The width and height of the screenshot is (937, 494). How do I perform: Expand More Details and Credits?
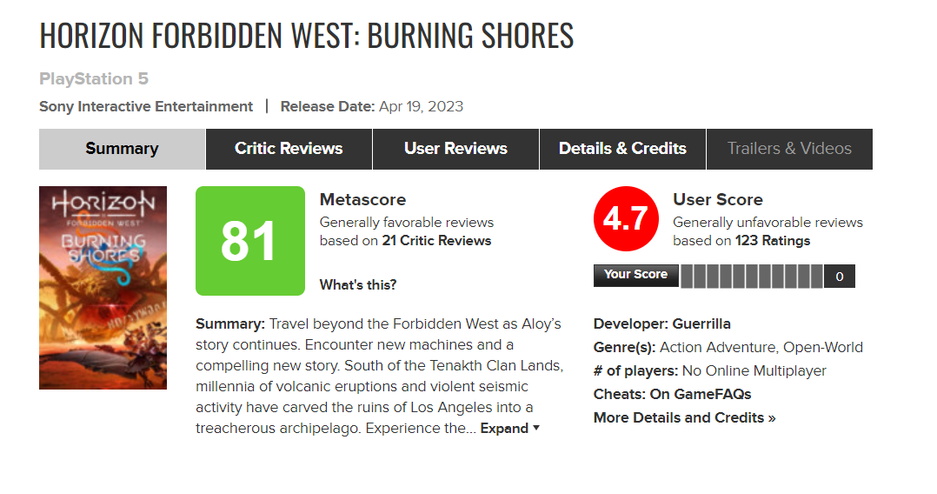(x=684, y=418)
